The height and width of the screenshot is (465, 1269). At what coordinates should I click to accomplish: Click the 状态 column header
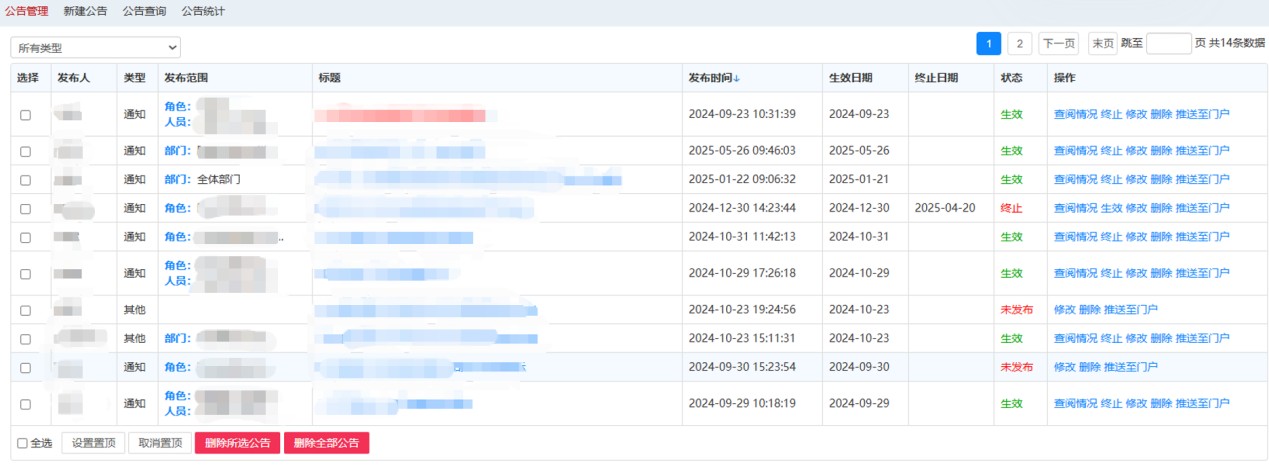[1011, 78]
